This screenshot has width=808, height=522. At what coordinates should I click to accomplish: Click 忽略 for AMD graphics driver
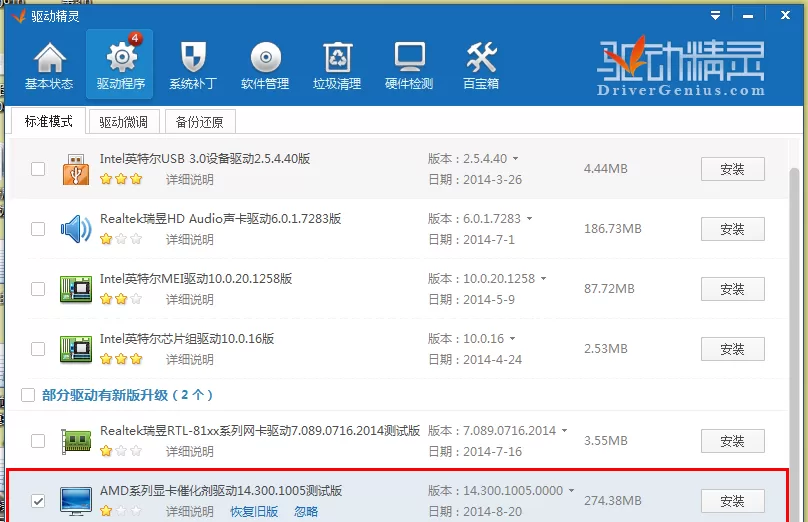click(x=306, y=512)
